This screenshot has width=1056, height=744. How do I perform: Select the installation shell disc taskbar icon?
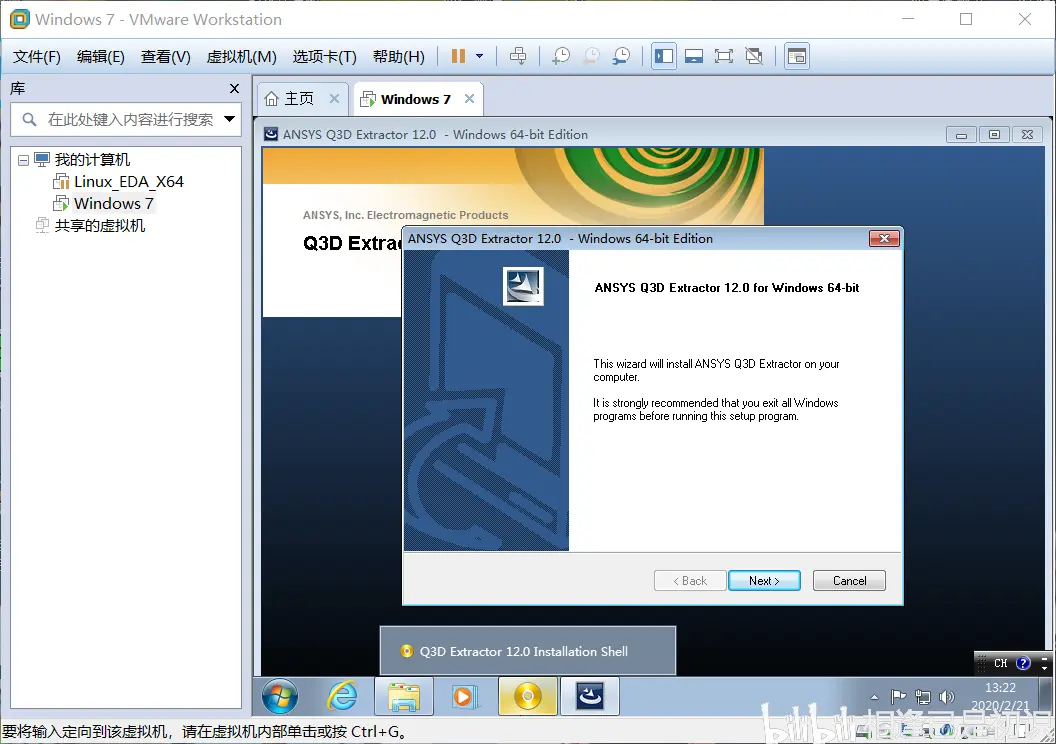click(528, 696)
